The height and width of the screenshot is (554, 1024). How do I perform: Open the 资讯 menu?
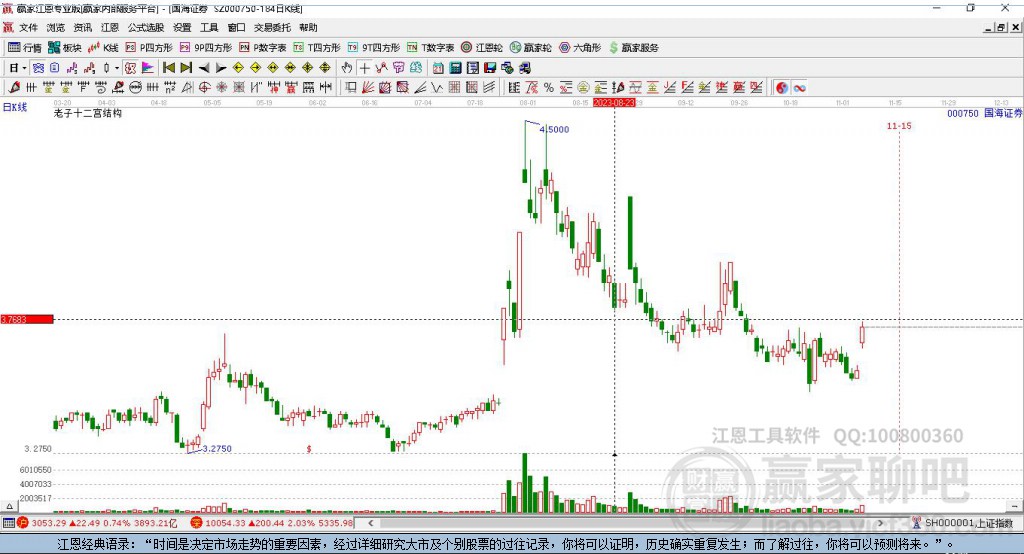(82, 27)
